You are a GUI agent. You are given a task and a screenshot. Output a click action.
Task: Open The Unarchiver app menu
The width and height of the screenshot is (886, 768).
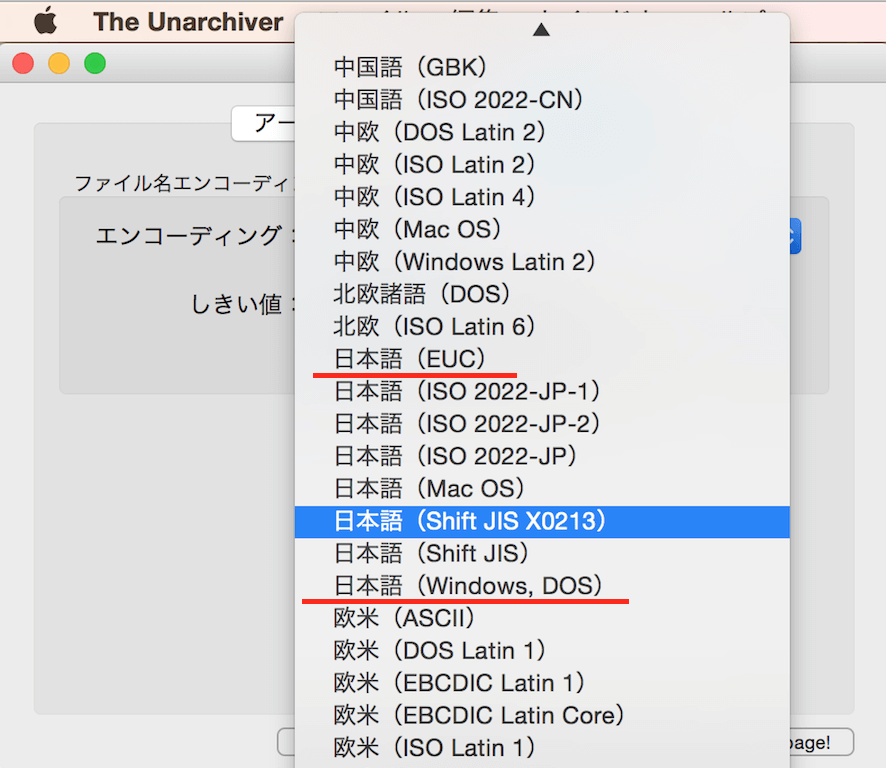(x=188, y=22)
